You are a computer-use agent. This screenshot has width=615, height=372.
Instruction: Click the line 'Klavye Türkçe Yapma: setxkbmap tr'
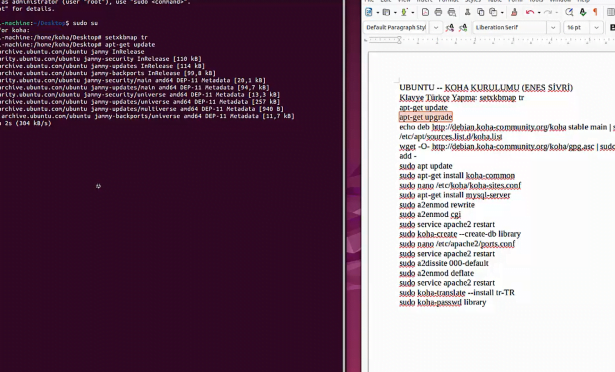pos(462,97)
